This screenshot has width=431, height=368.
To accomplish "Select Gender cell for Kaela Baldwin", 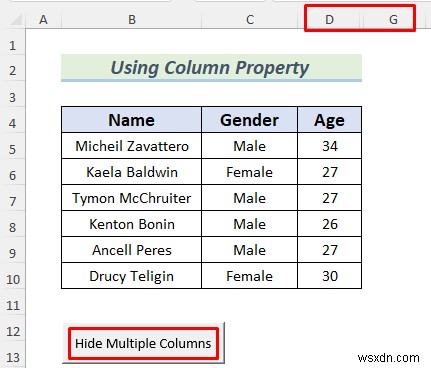I will pyautogui.click(x=249, y=172).
